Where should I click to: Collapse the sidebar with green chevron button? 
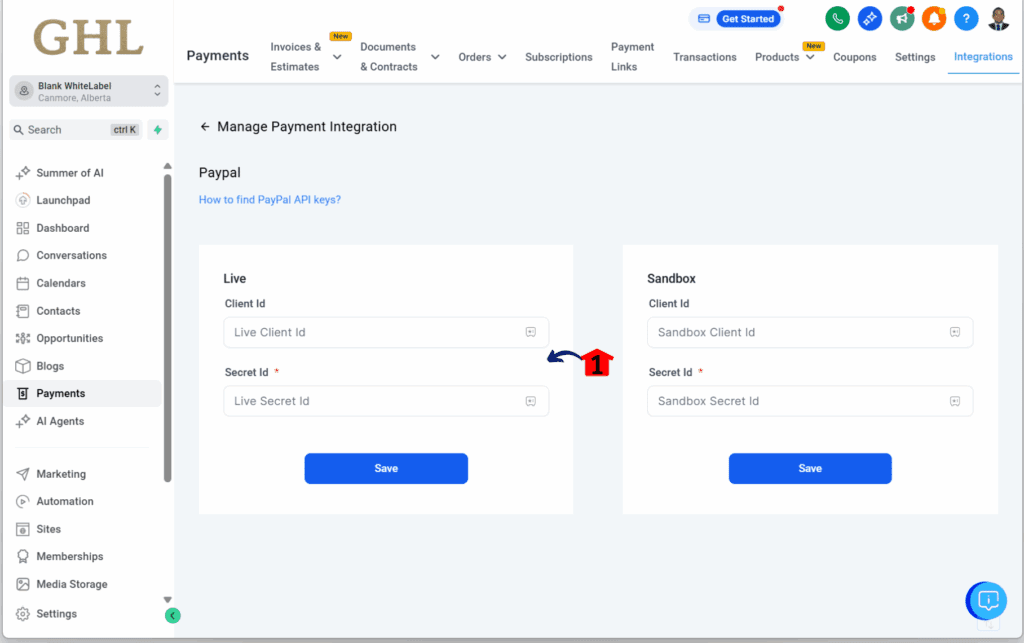[x=172, y=615]
